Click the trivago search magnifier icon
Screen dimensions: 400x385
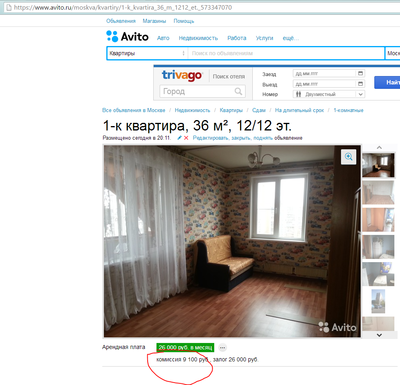click(x=238, y=91)
